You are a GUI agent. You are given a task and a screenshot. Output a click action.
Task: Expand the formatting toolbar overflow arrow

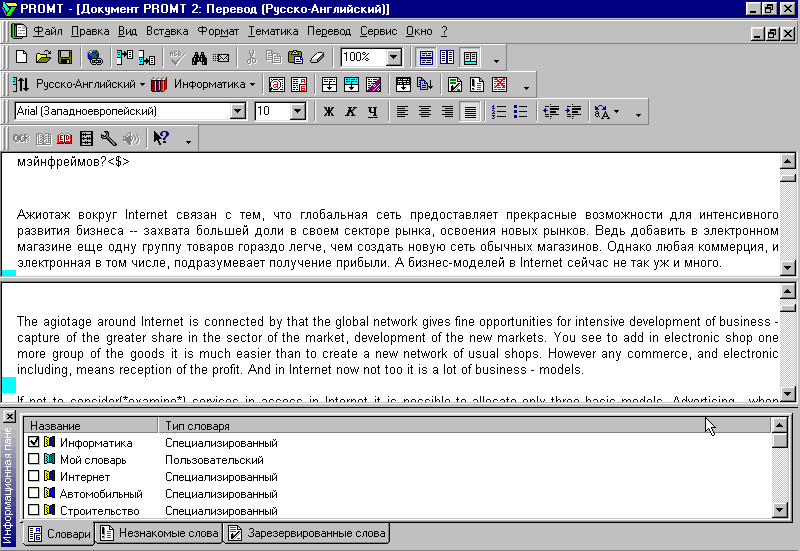[638, 115]
